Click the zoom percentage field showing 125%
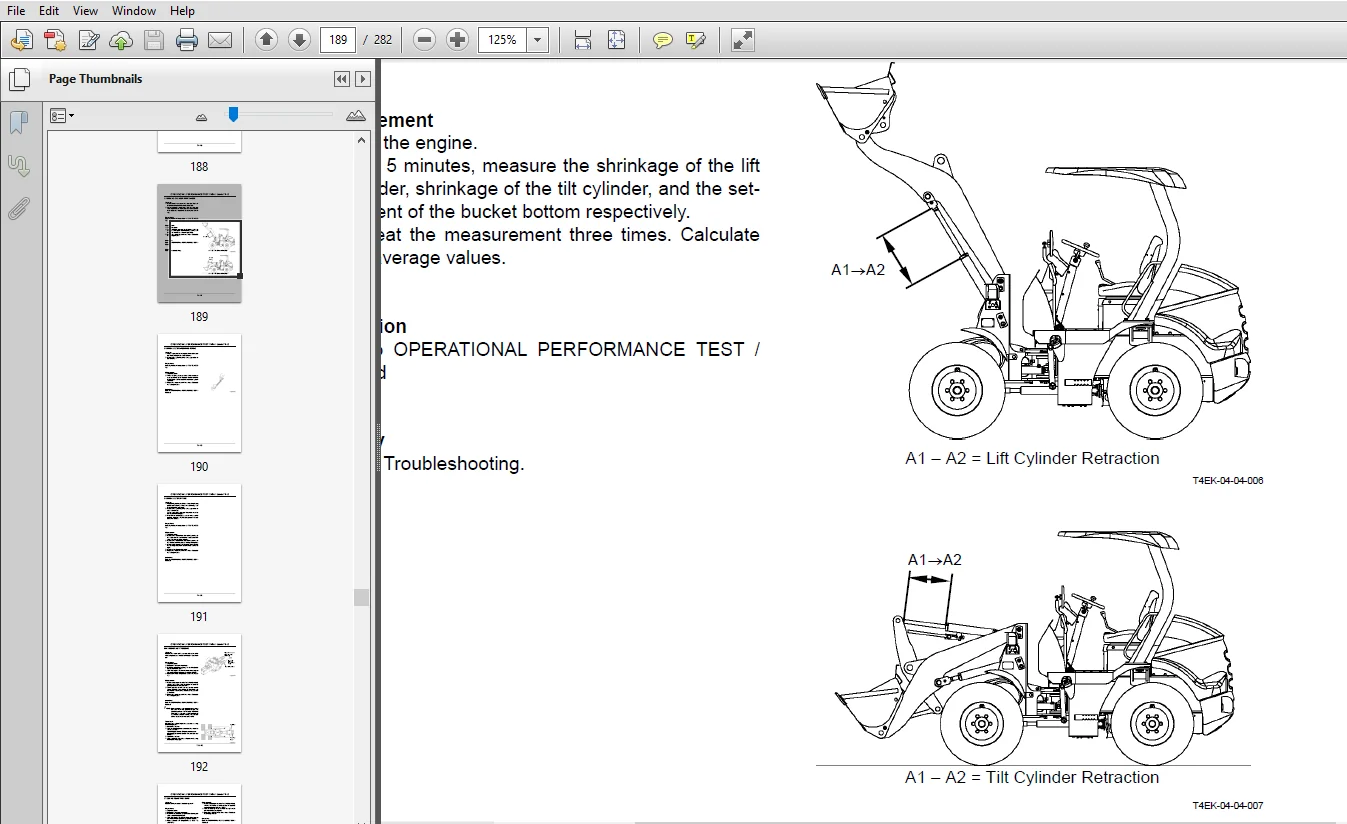 pos(503,40)
